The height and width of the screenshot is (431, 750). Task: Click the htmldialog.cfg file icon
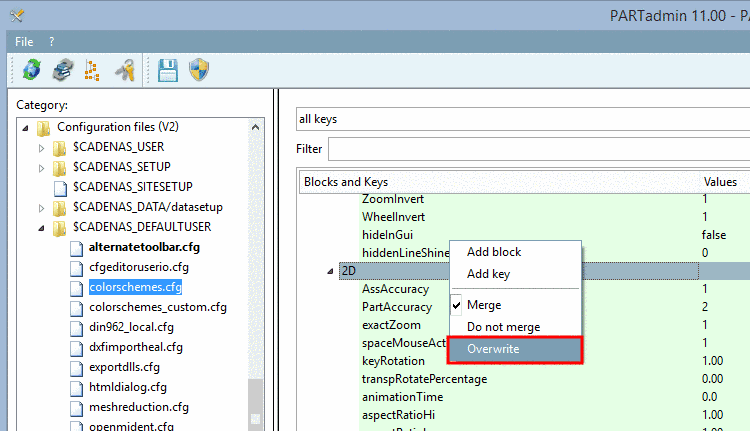tap(76, 388)
